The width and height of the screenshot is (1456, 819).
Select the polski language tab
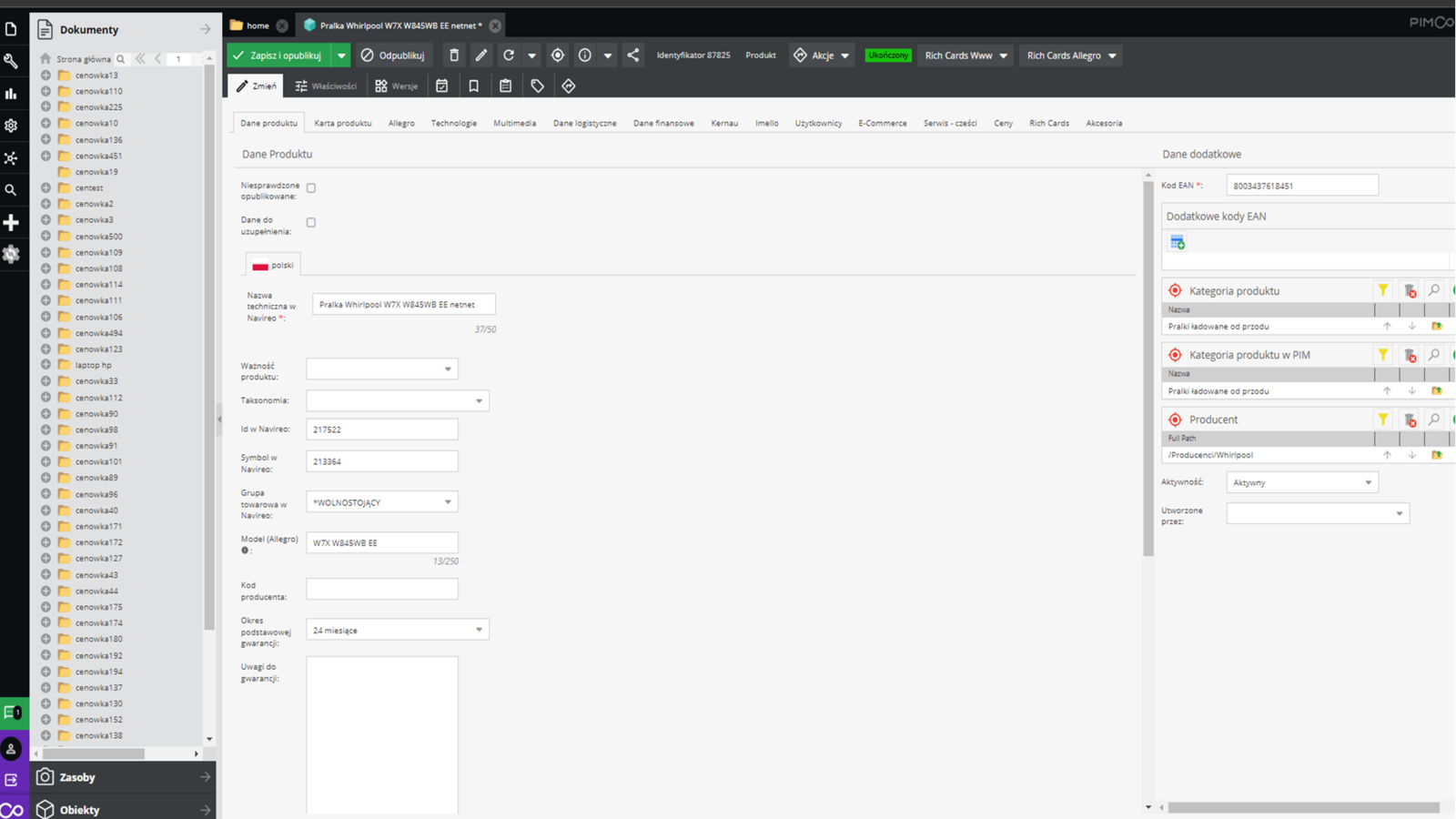pos(273,265)
